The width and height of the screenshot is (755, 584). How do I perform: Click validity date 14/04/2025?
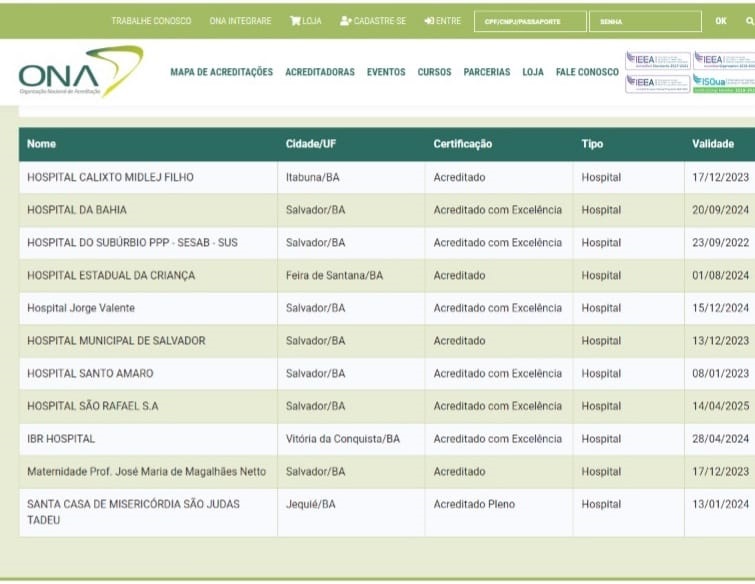coord(720,406)
